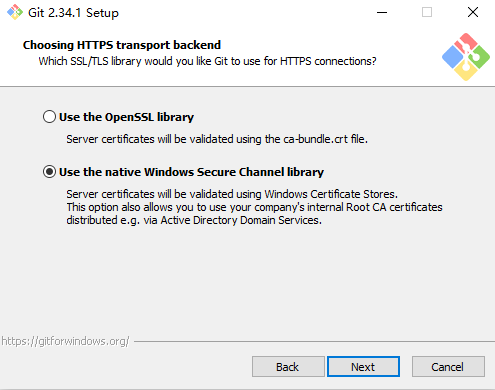Go to the previous page with Back

[288, 367]
